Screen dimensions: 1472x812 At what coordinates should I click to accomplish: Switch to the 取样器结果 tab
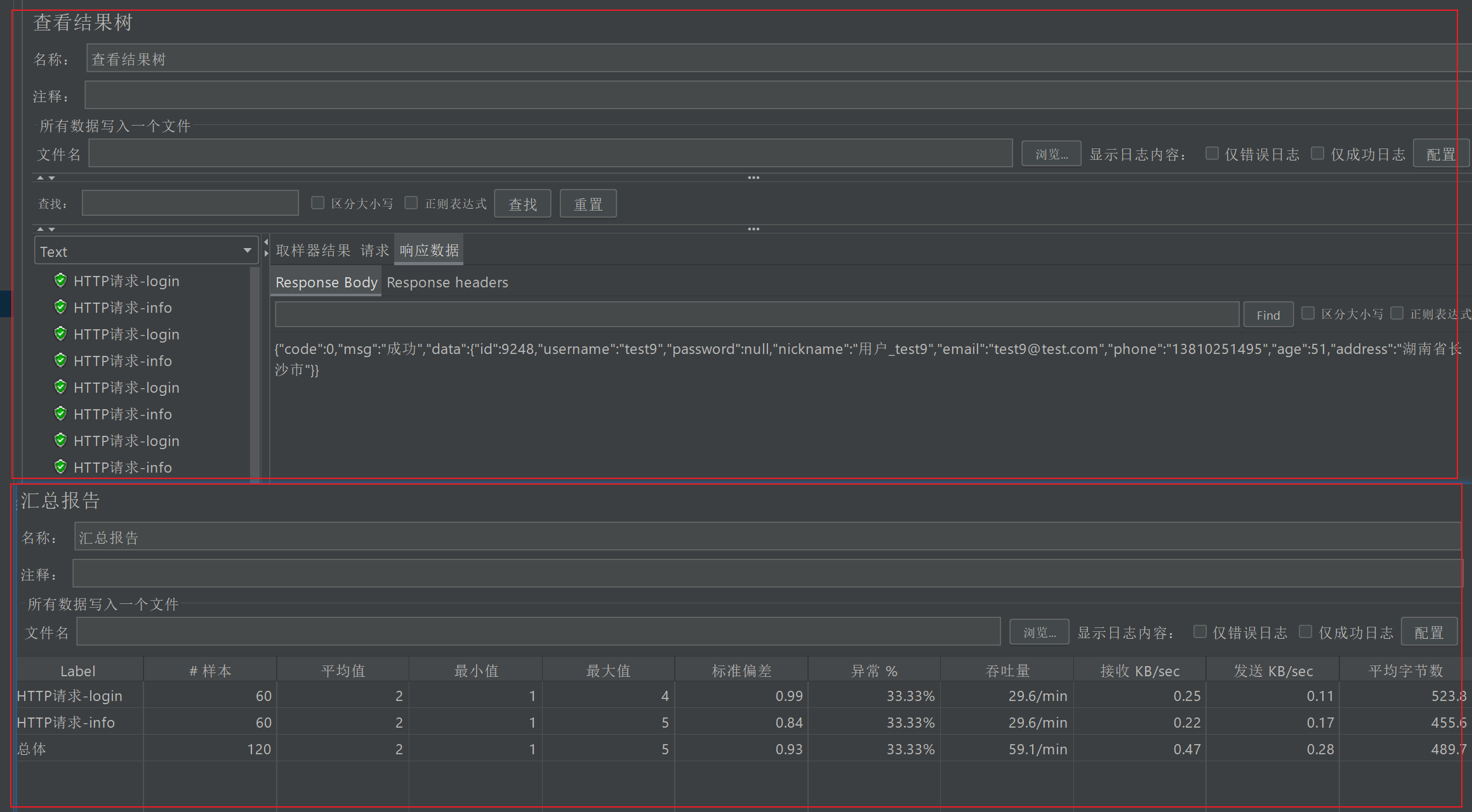(x=313, y=251)
